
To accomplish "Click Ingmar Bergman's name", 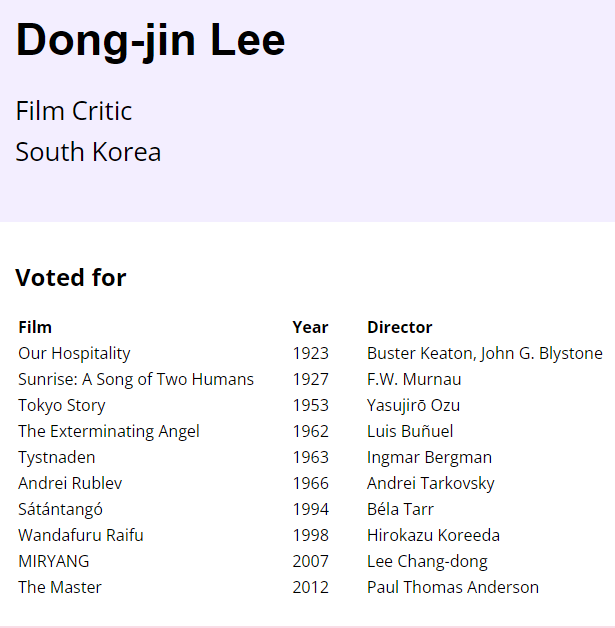I will click(x=429, y=457).
